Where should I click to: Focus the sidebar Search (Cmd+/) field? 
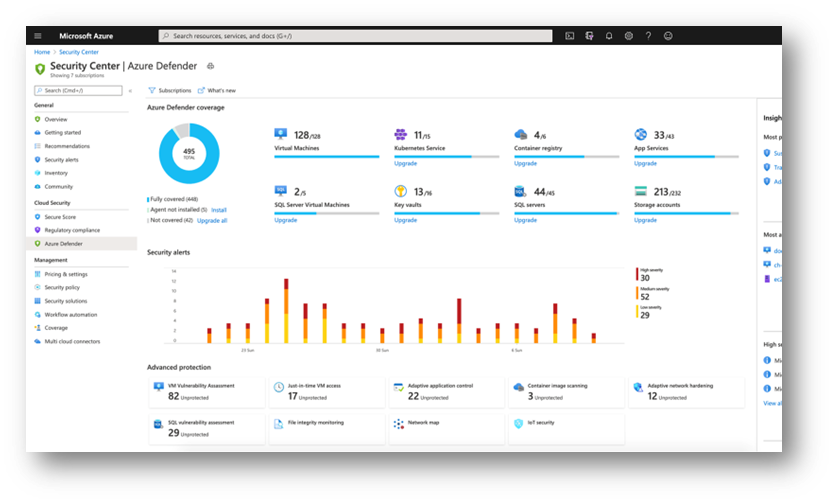click(78, 91)
